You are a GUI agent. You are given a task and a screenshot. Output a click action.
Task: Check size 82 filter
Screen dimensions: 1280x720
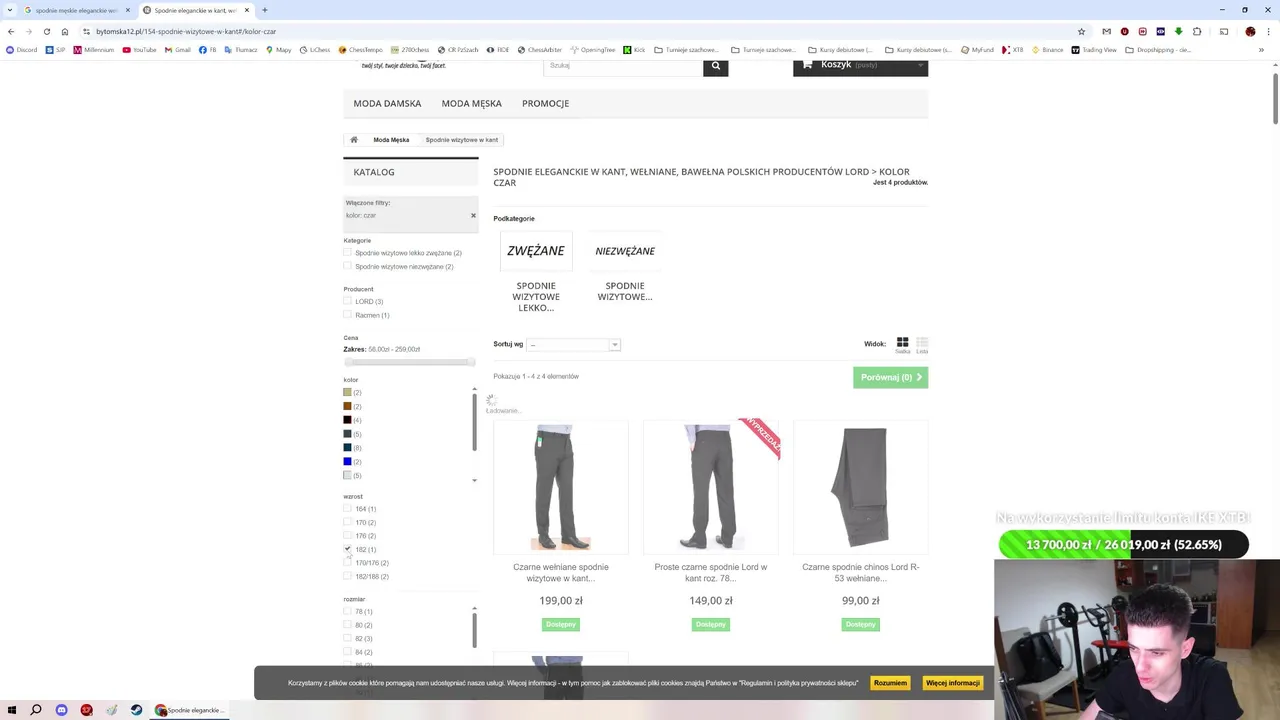(x=347, y=638)
